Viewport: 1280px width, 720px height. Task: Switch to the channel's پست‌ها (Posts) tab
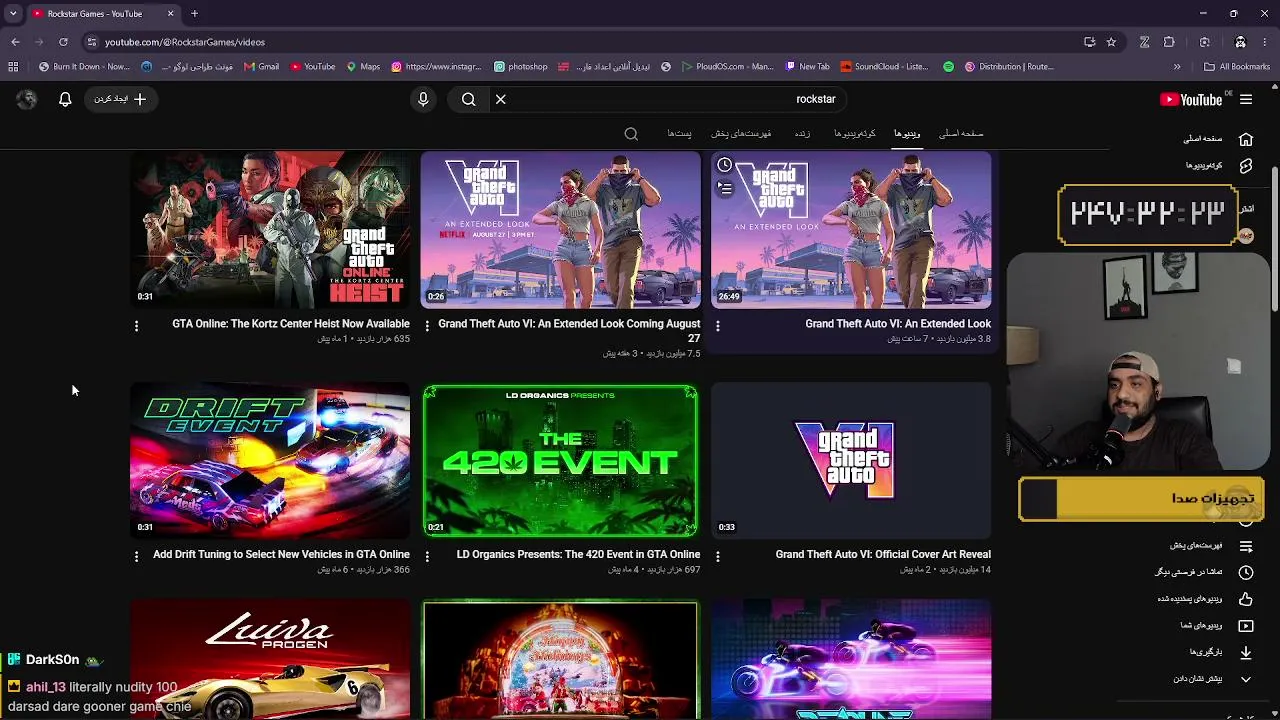tap(679, 134)
